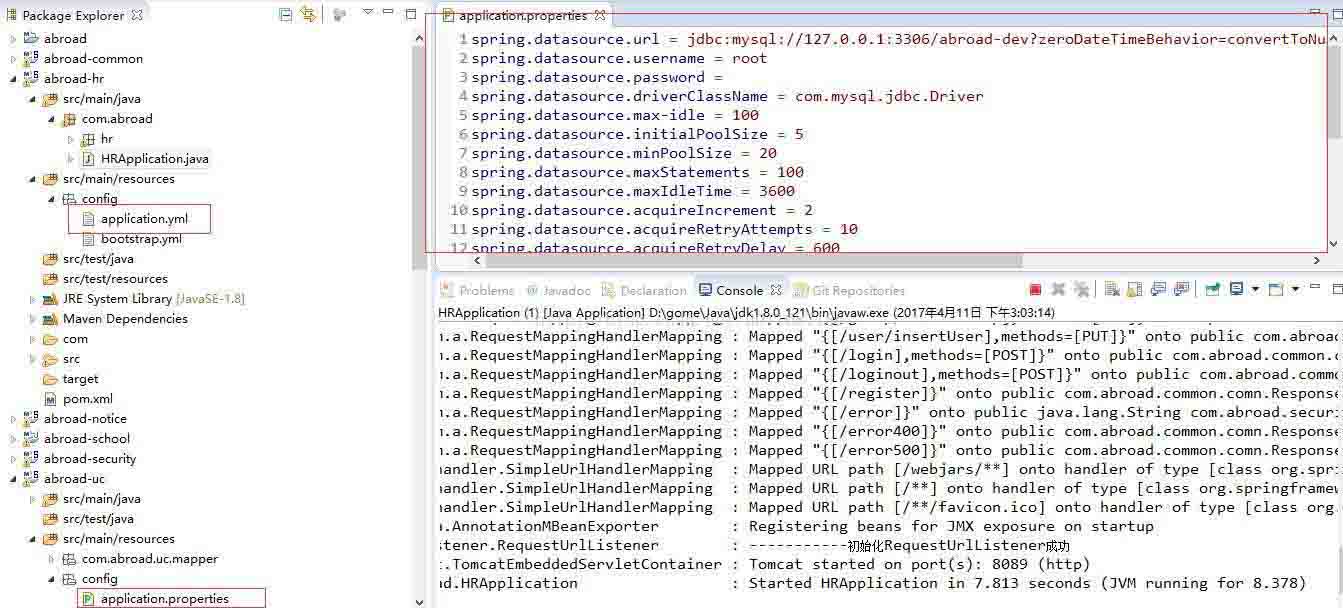Expand the abroad-common project
1343x608 pixels.
(x=13, y=59)
